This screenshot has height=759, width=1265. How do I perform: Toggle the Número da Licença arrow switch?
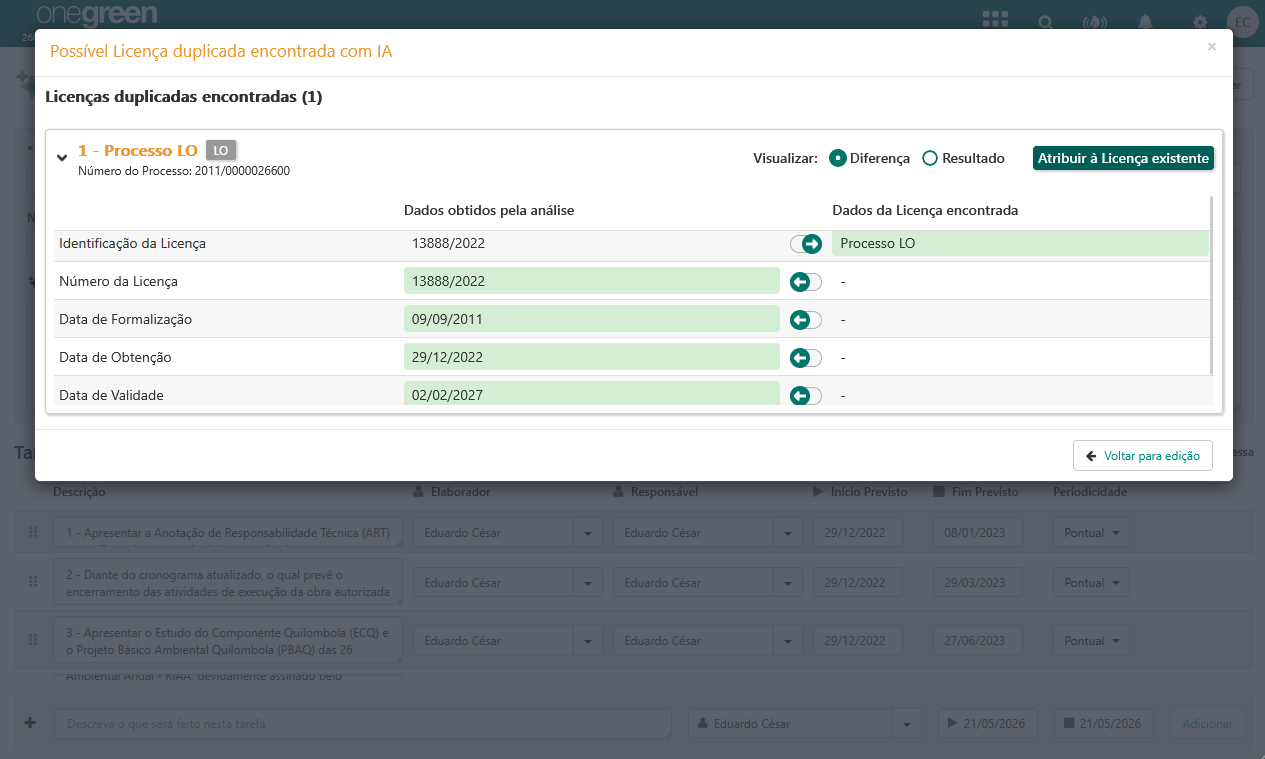806,282
